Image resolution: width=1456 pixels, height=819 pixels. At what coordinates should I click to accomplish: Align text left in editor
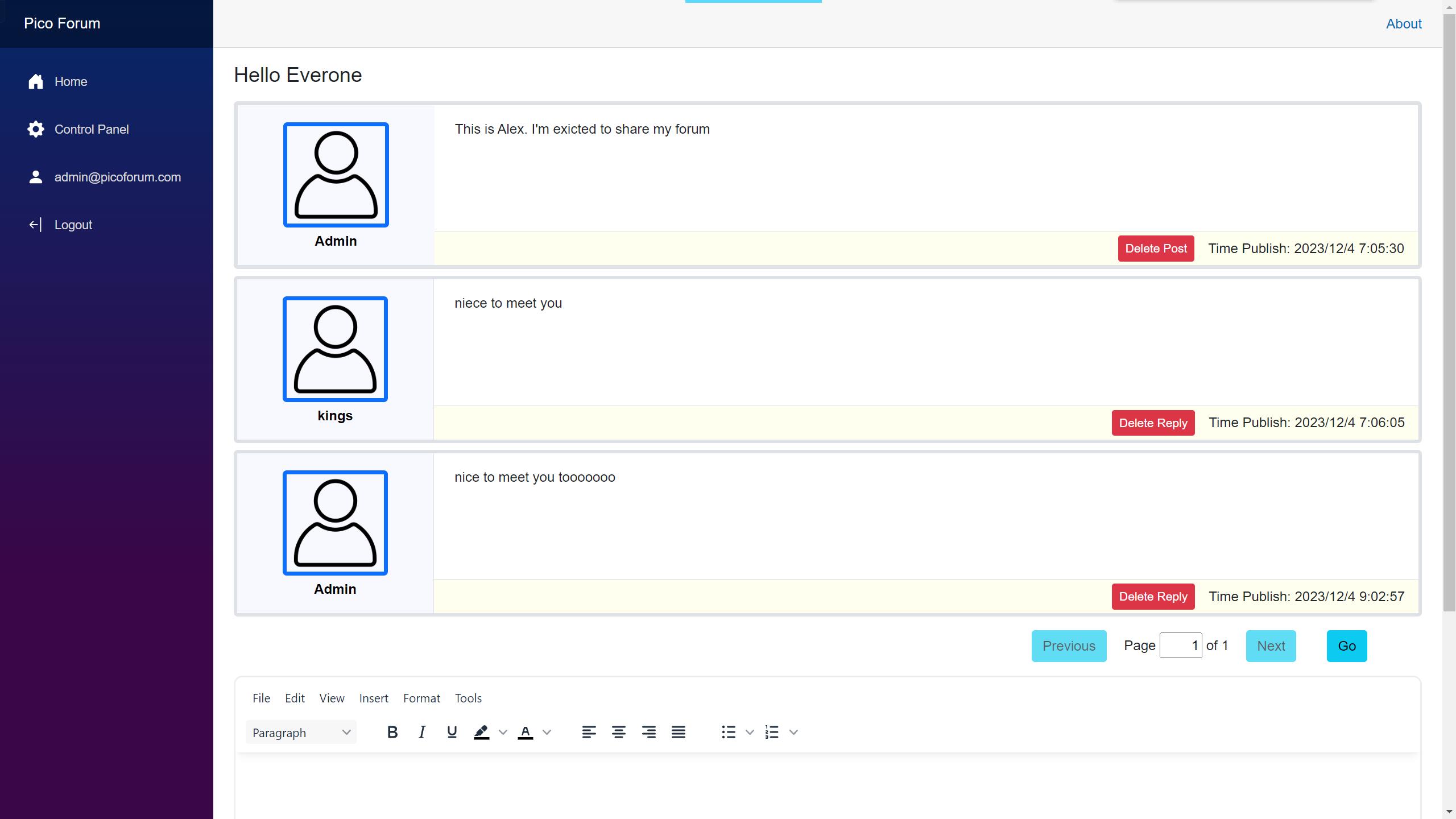coord(589,732)
